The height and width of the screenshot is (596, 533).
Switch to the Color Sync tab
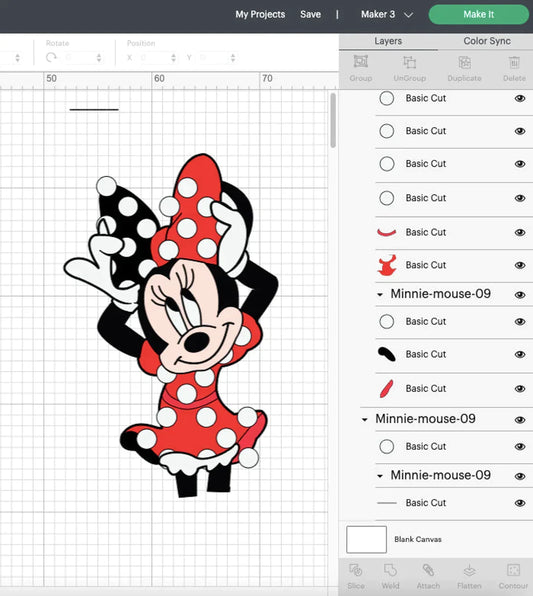pos(487,41)
